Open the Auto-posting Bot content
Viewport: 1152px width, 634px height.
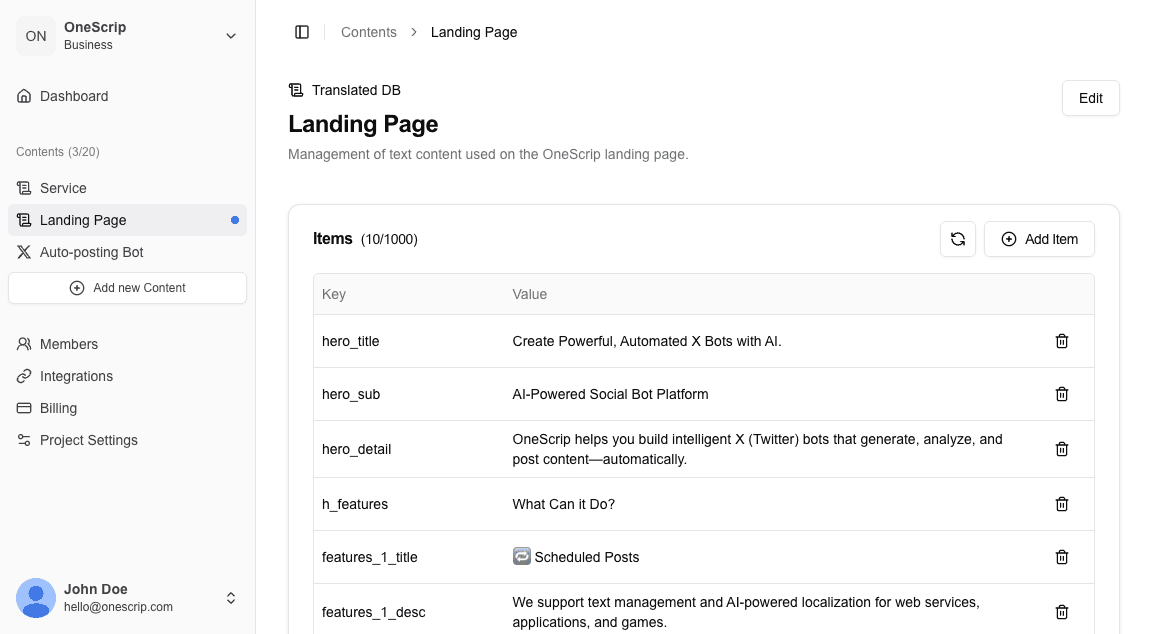click(x=127, y=252)
